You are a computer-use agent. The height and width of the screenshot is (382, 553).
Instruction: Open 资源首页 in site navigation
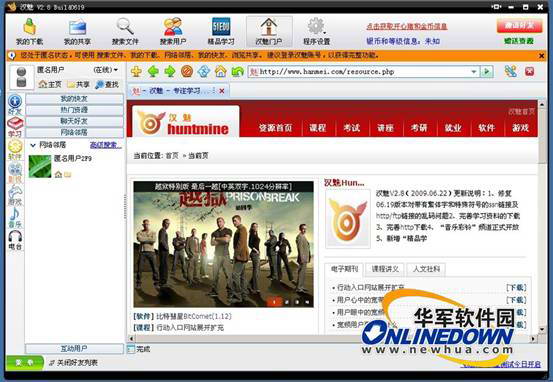click(275, 128)
